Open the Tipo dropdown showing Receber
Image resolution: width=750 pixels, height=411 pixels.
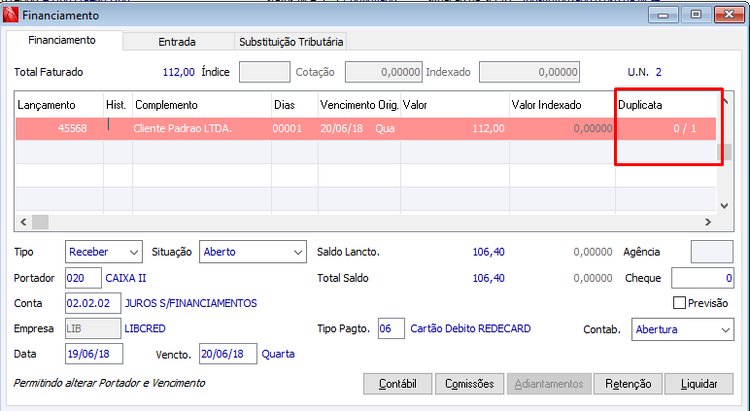click(104, 252)
